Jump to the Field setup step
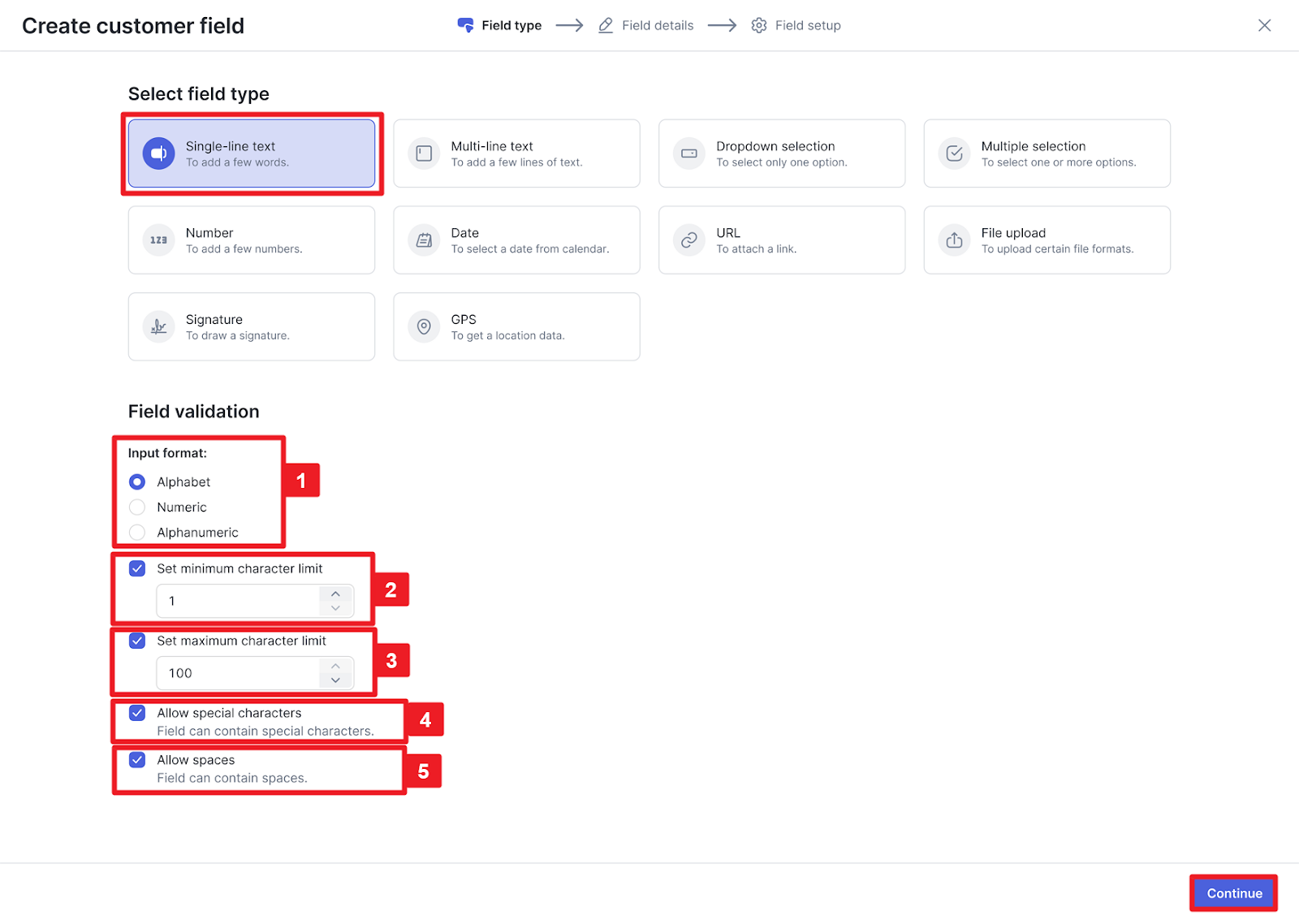1299x924 pixels. [796, 26]
